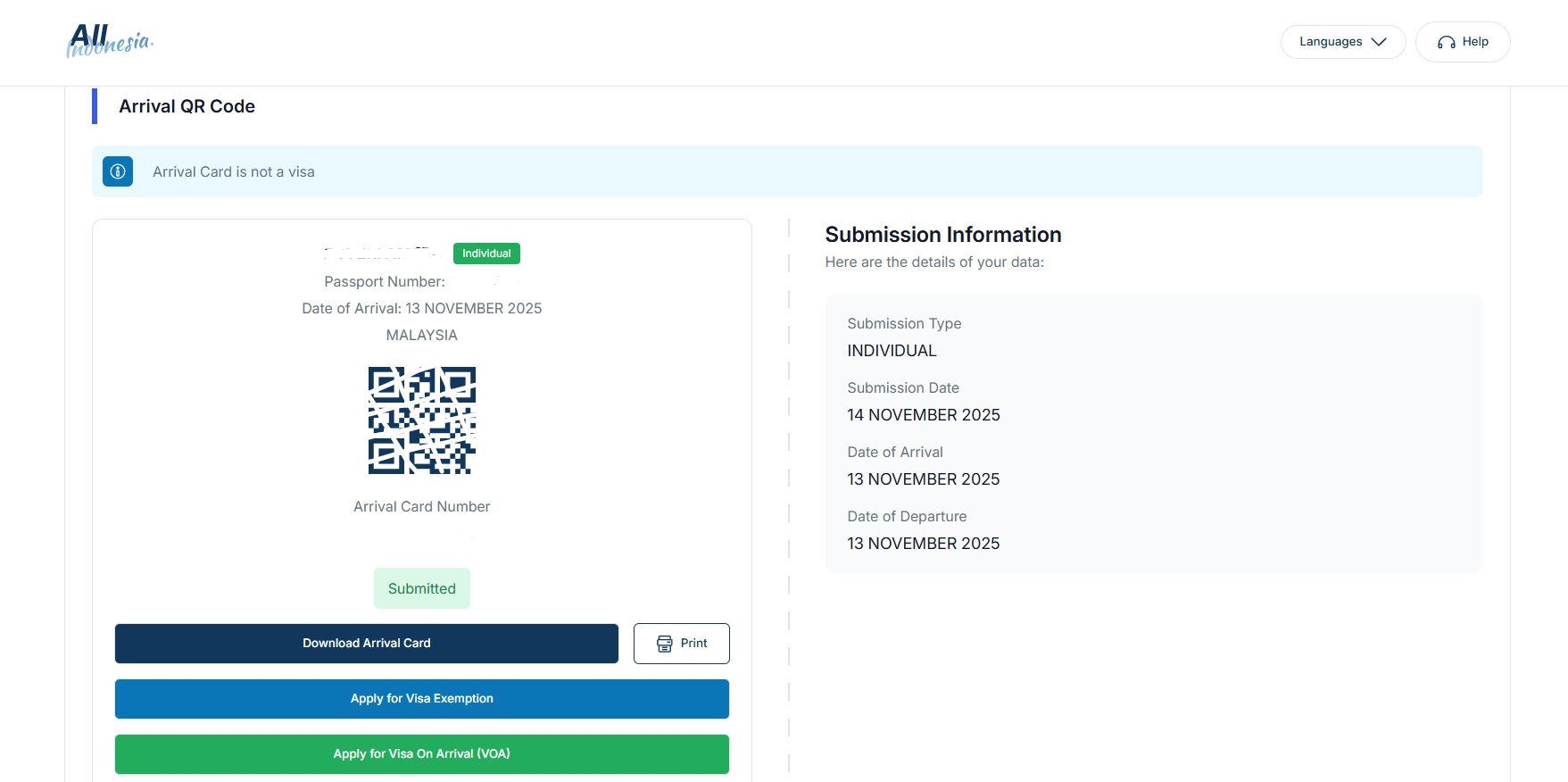Click the All Indonesia logo
The height and width of the screenshot is (782, 1568).
pyautogui.click(x=110, y=41)
